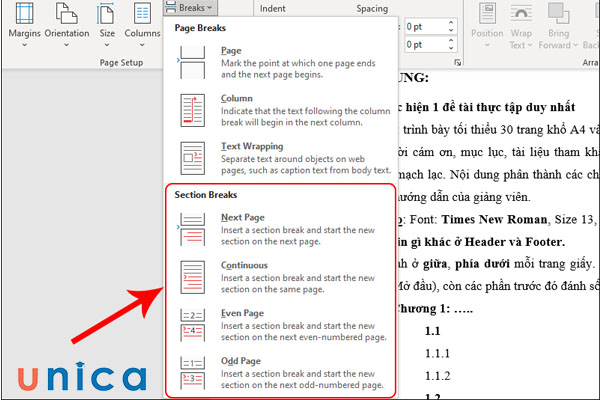Open the Orientation page icon
600x400 pixels.
click(67, 13)
